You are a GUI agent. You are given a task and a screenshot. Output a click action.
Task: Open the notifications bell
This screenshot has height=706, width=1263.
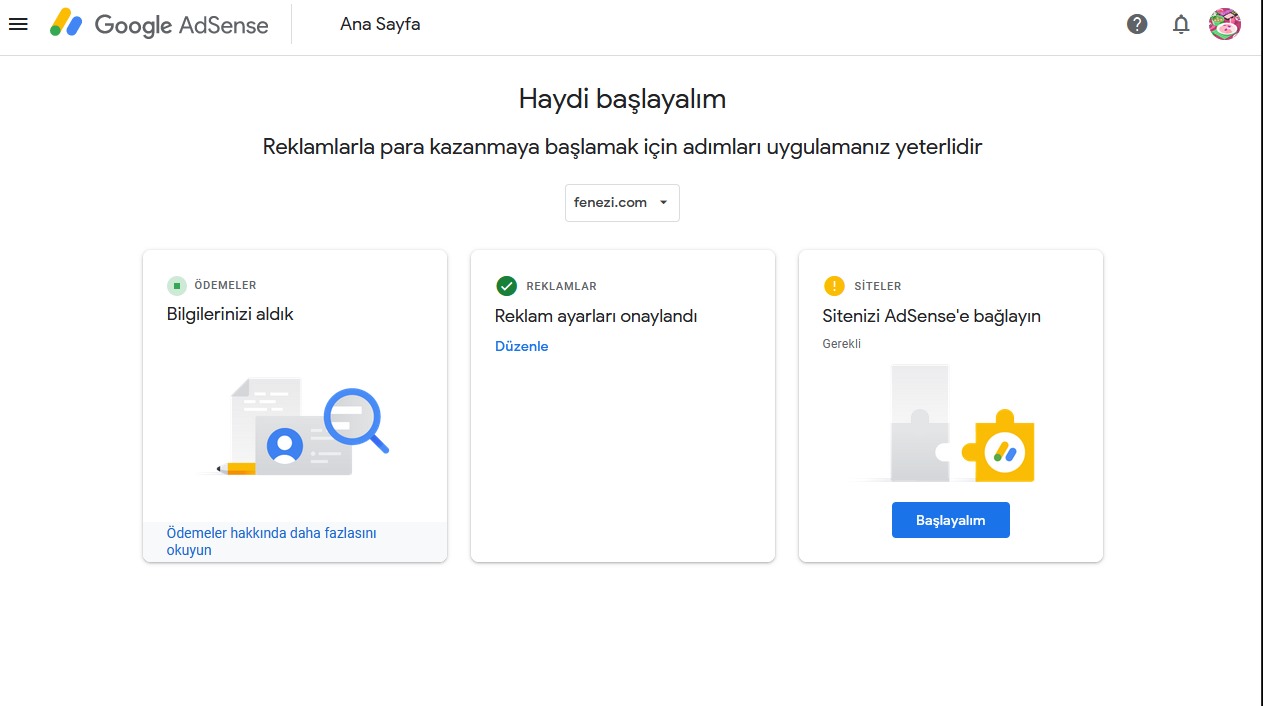tap(1181, 24)
